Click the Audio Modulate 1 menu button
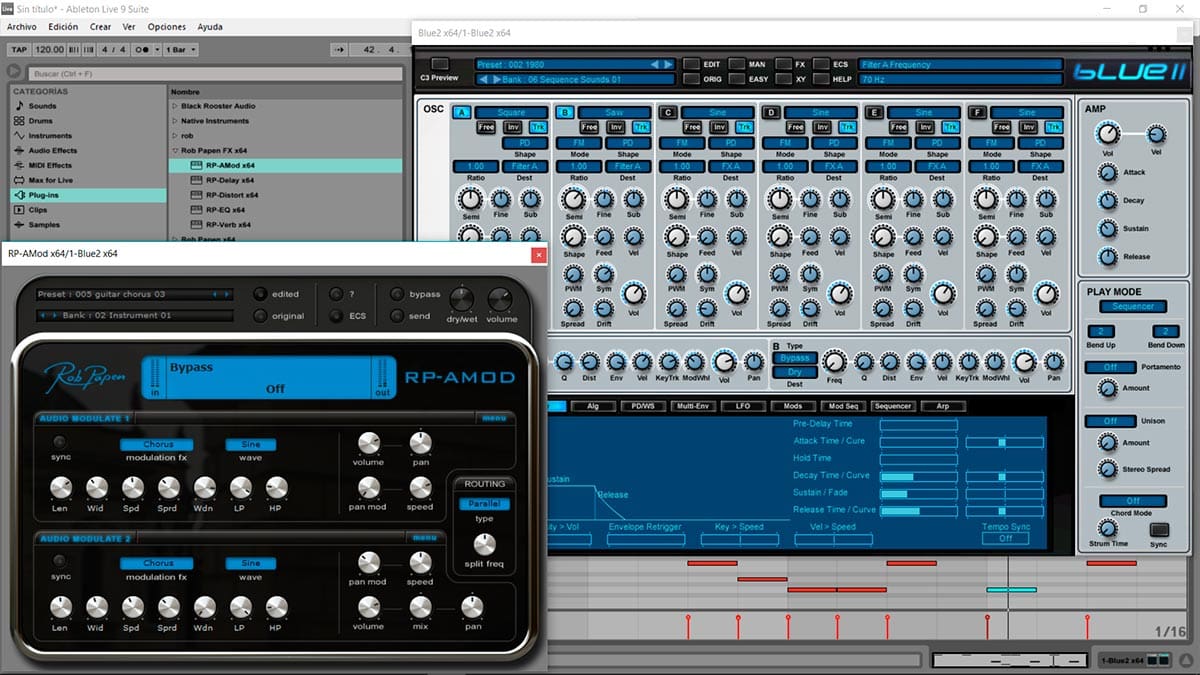The image size is (1200, 675). [x=494, y=418]
